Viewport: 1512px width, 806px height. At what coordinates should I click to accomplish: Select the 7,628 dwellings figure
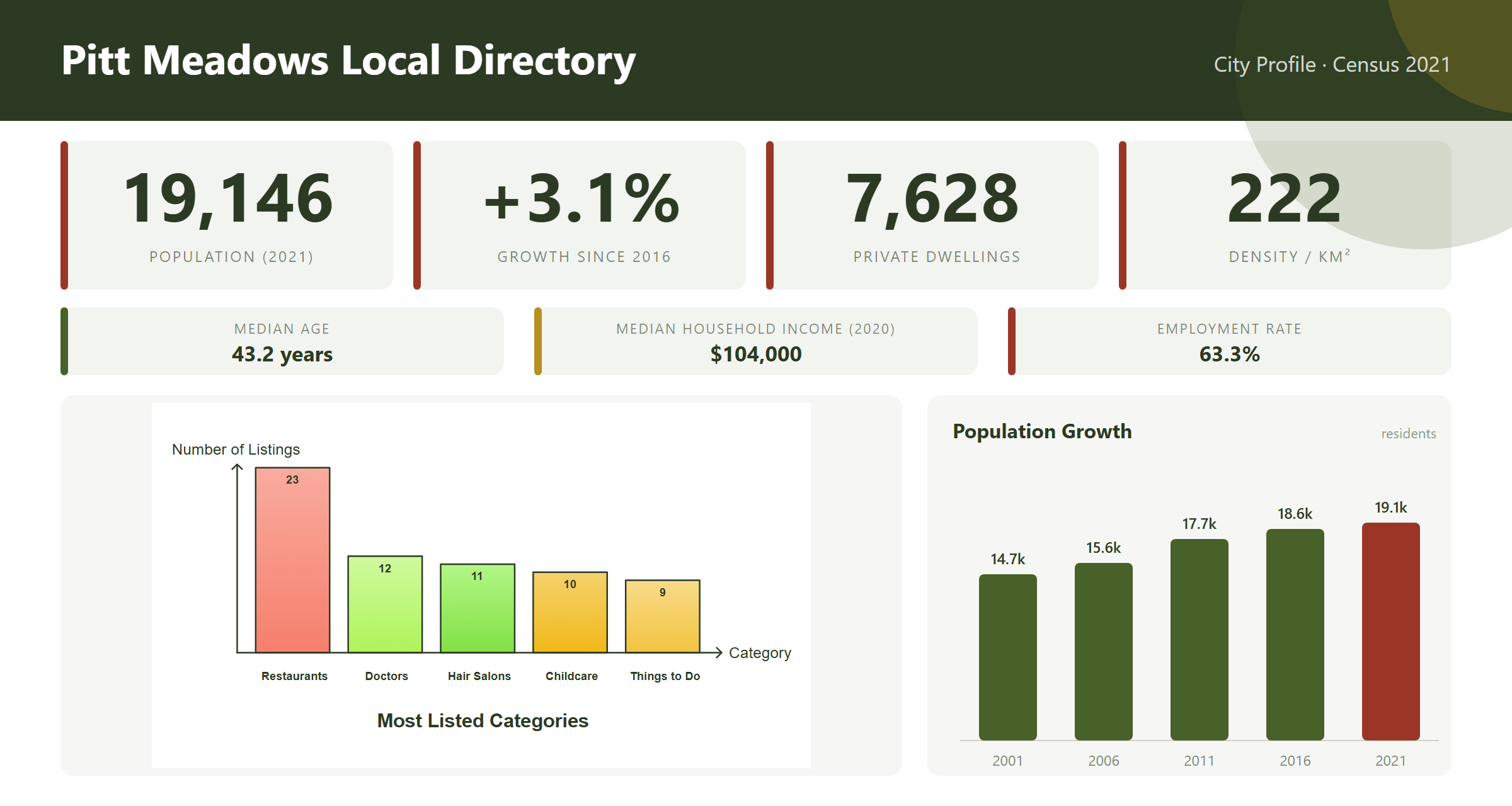coord(932,199)
